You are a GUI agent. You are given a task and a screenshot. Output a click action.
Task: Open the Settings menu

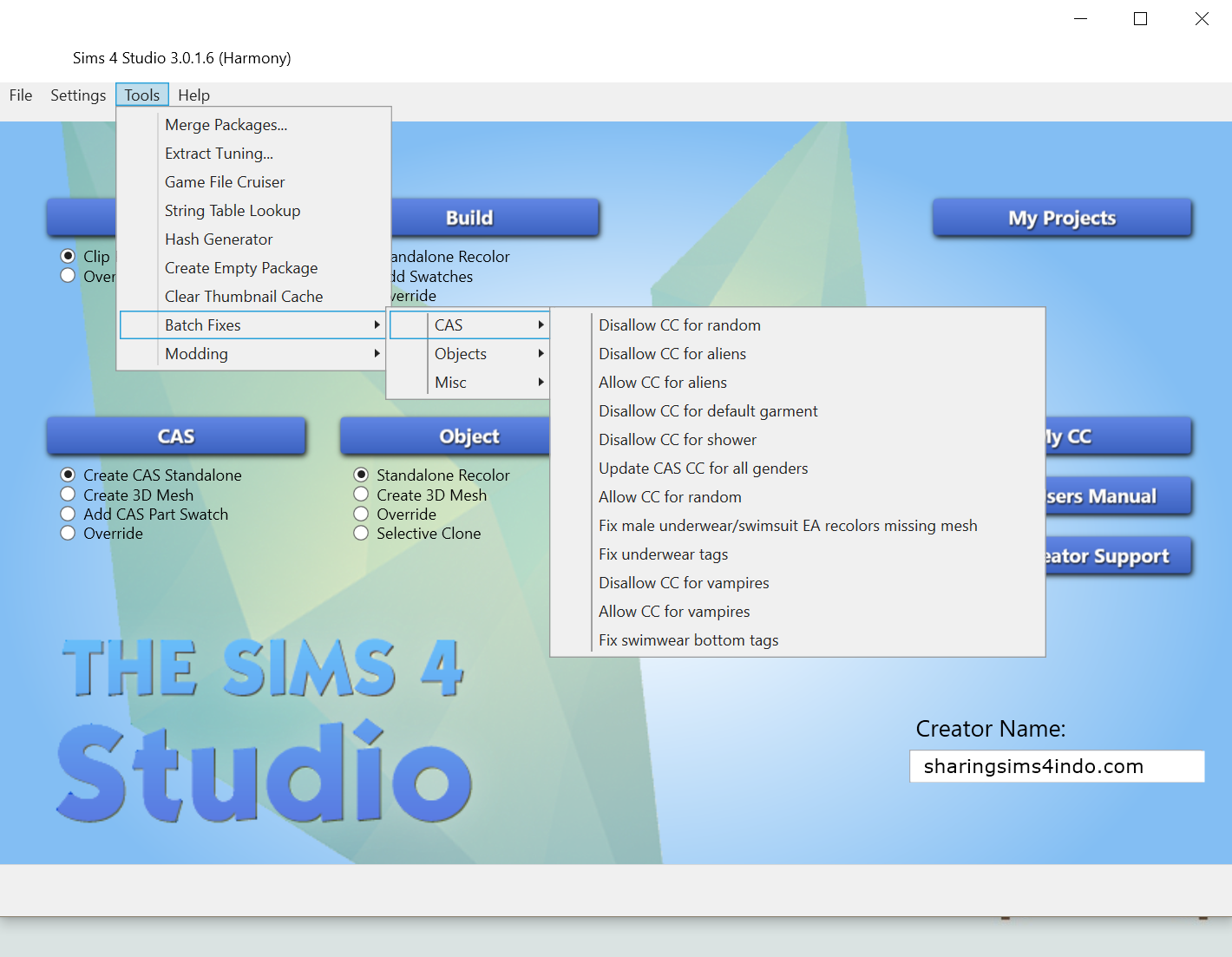(x=78, y=95)
